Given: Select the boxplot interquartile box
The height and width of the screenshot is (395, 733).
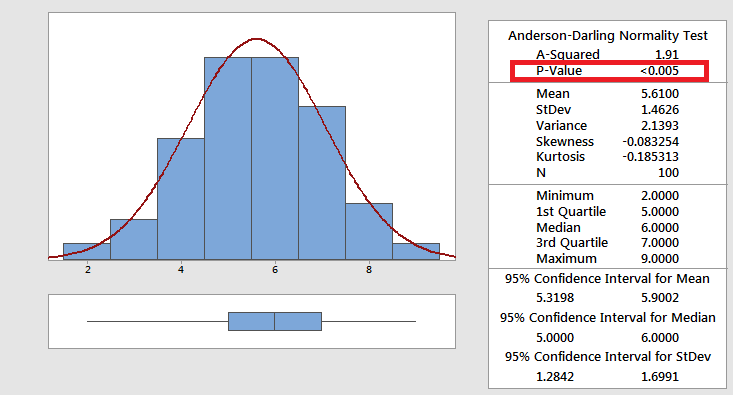Looking at the screenshot, I should (x=275, y=322).
